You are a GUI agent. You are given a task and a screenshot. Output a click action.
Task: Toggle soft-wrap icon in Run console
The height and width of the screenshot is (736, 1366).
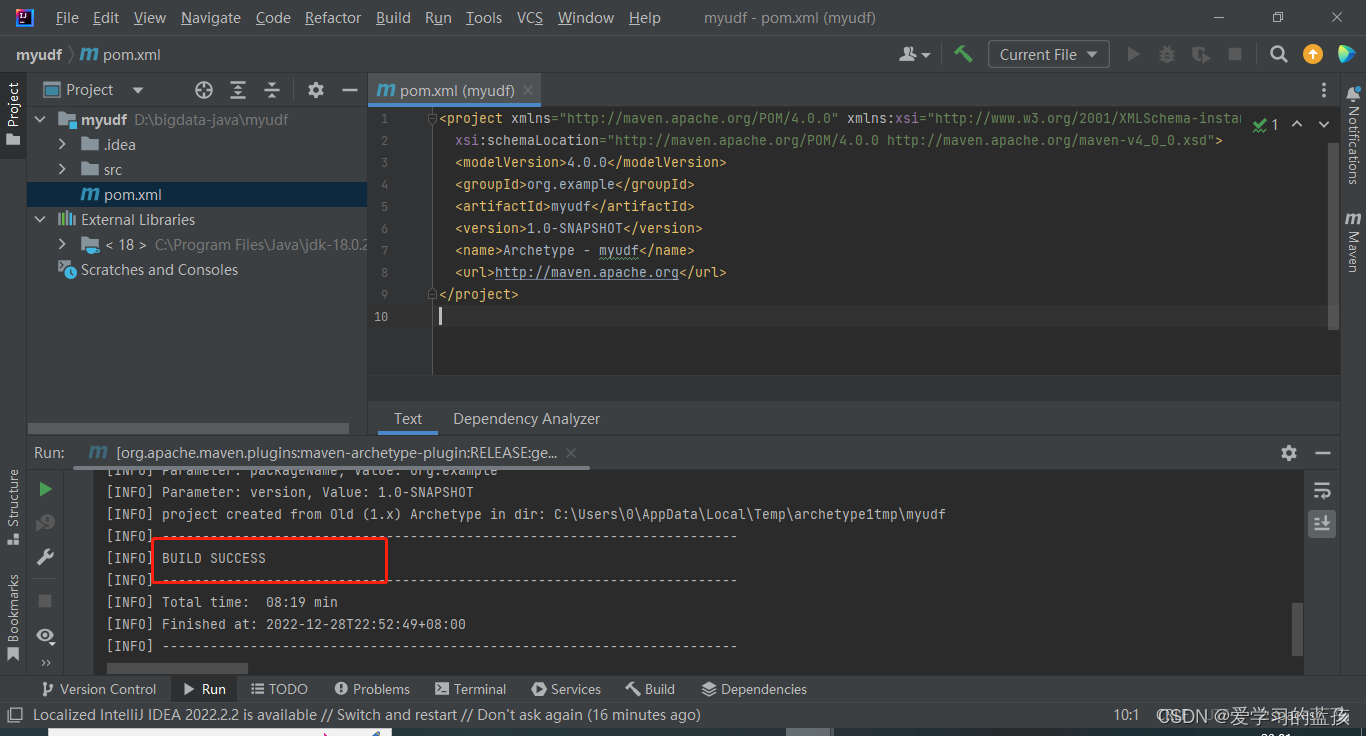coord(1322,489)
